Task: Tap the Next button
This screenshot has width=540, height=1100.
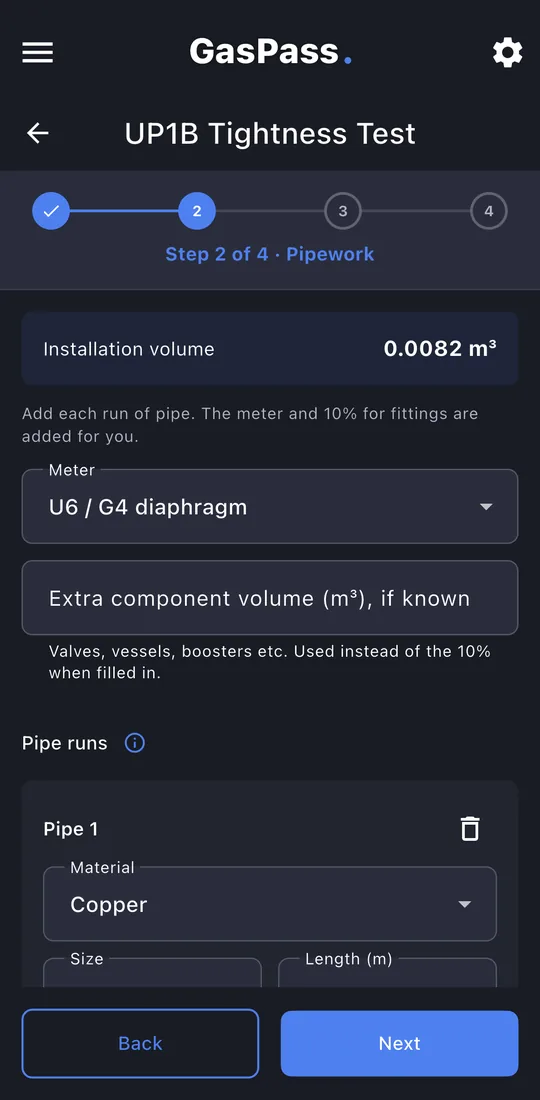Action: pos(400,1043)
